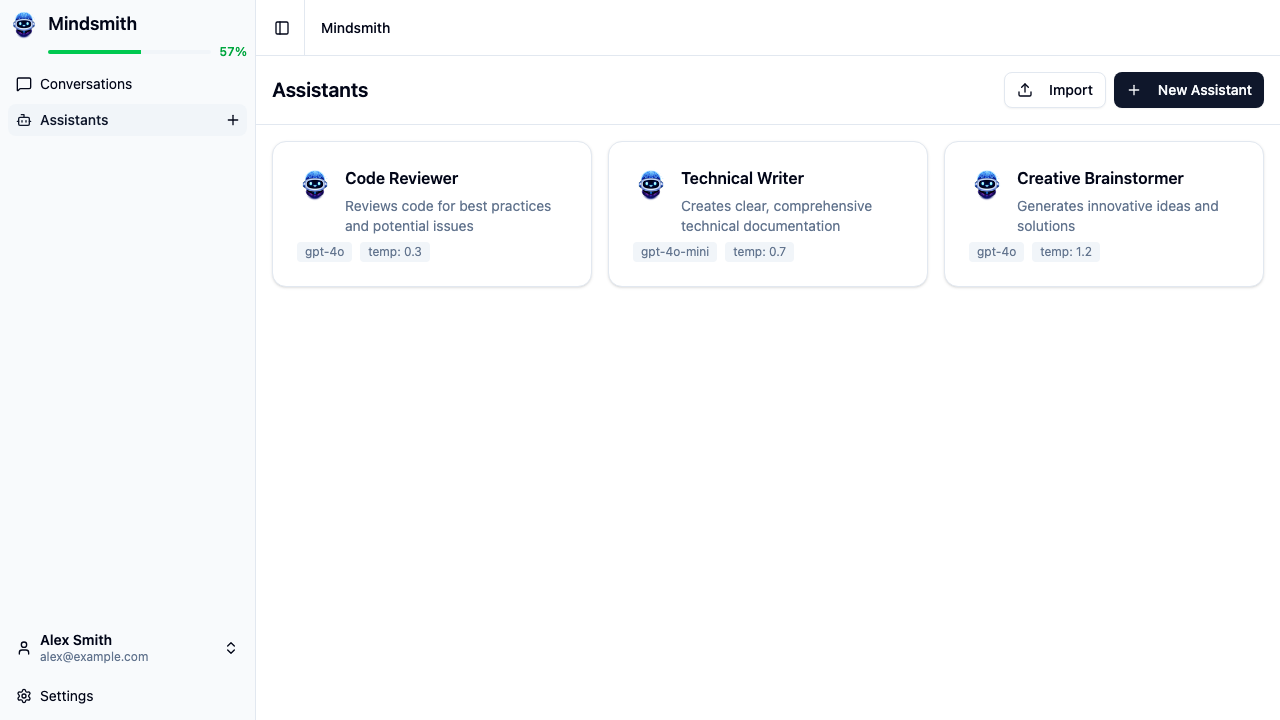
Task: Click the upload icon inside the Import button
Action: click(1025, 90)
